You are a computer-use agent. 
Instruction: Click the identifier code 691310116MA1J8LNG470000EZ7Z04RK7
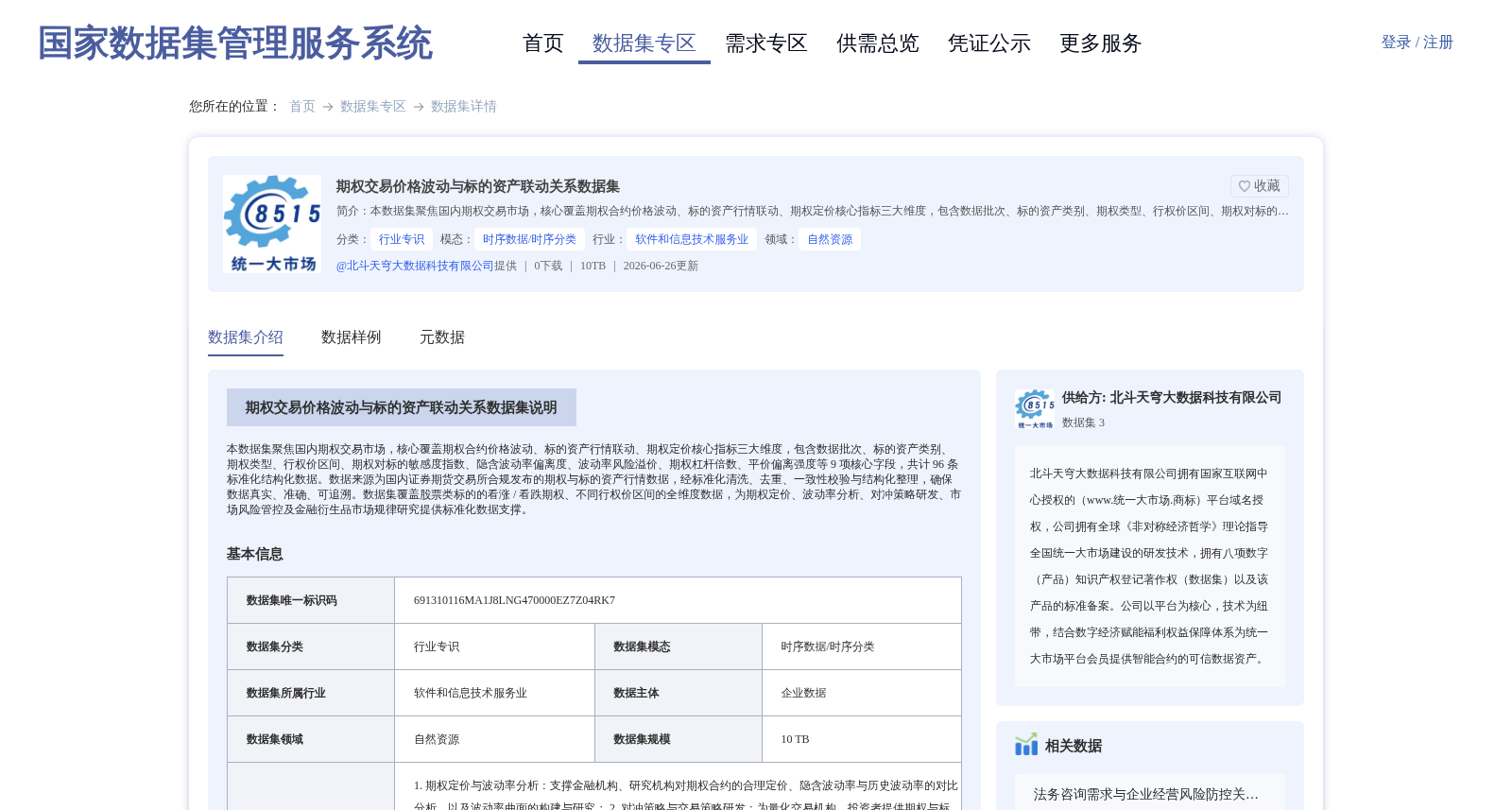514,600
